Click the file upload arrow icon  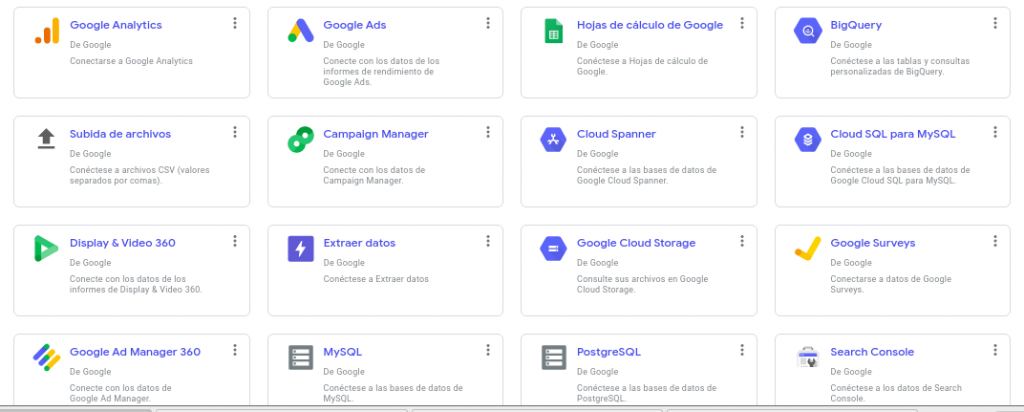coord(46,139)
